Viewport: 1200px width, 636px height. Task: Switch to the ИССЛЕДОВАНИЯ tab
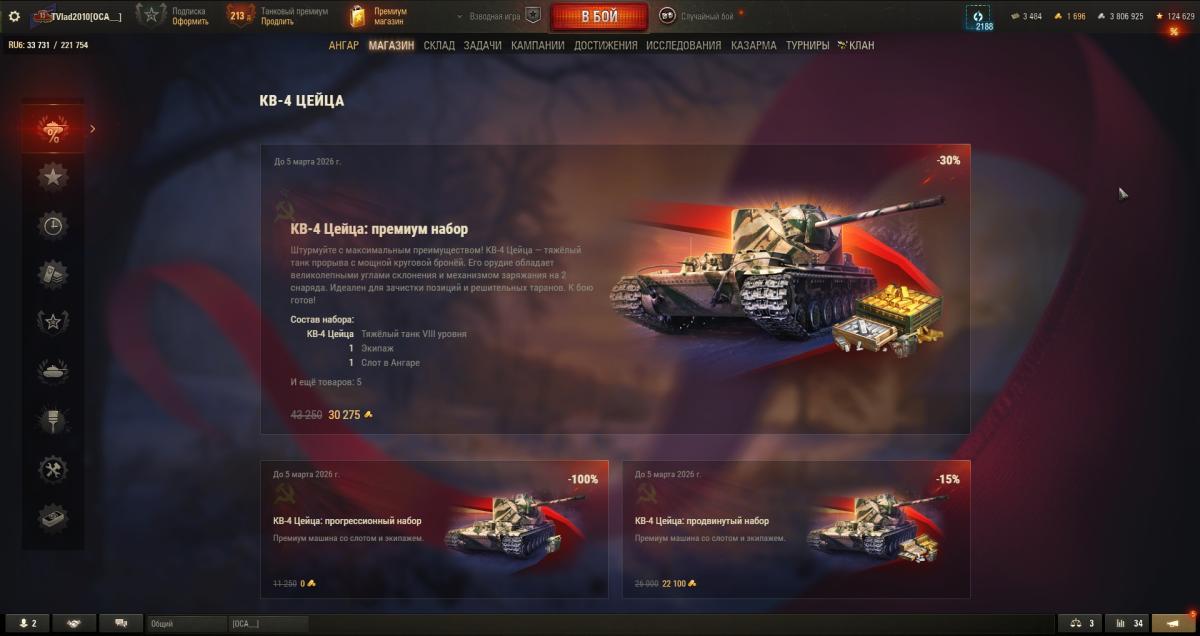click(683, 45)
